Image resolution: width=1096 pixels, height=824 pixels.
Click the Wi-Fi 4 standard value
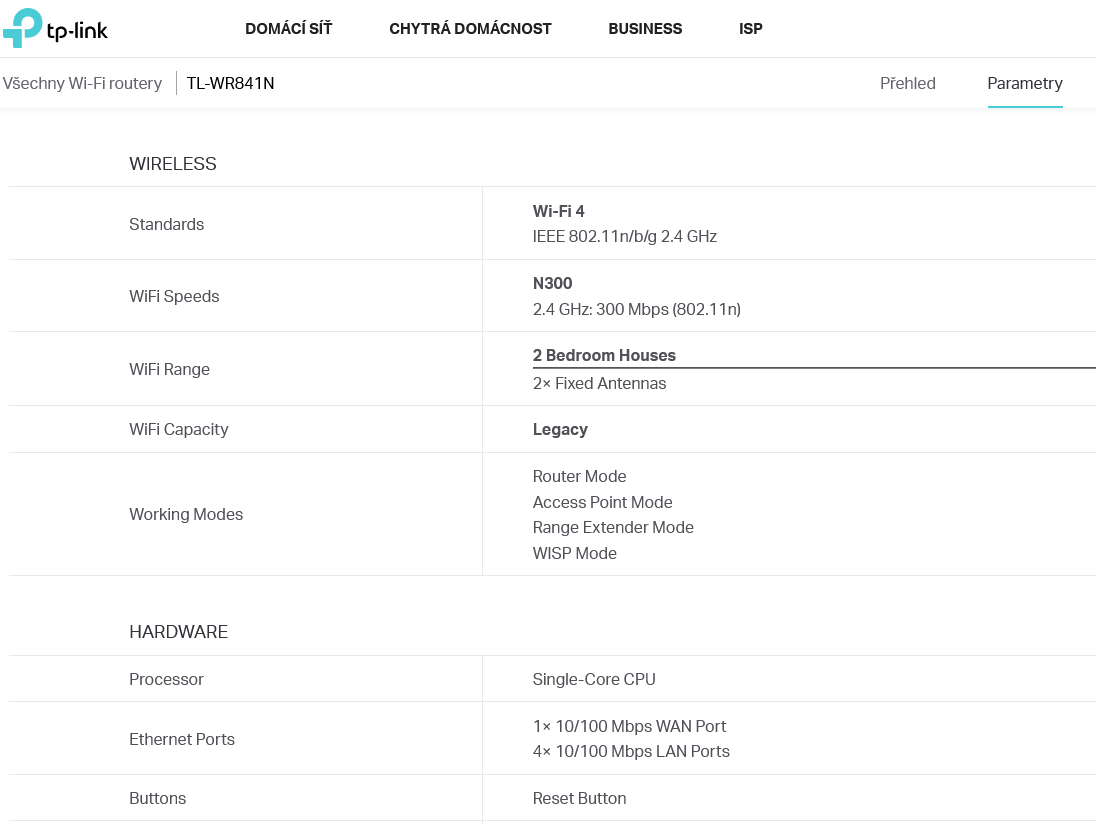click(x=558, y=211)
